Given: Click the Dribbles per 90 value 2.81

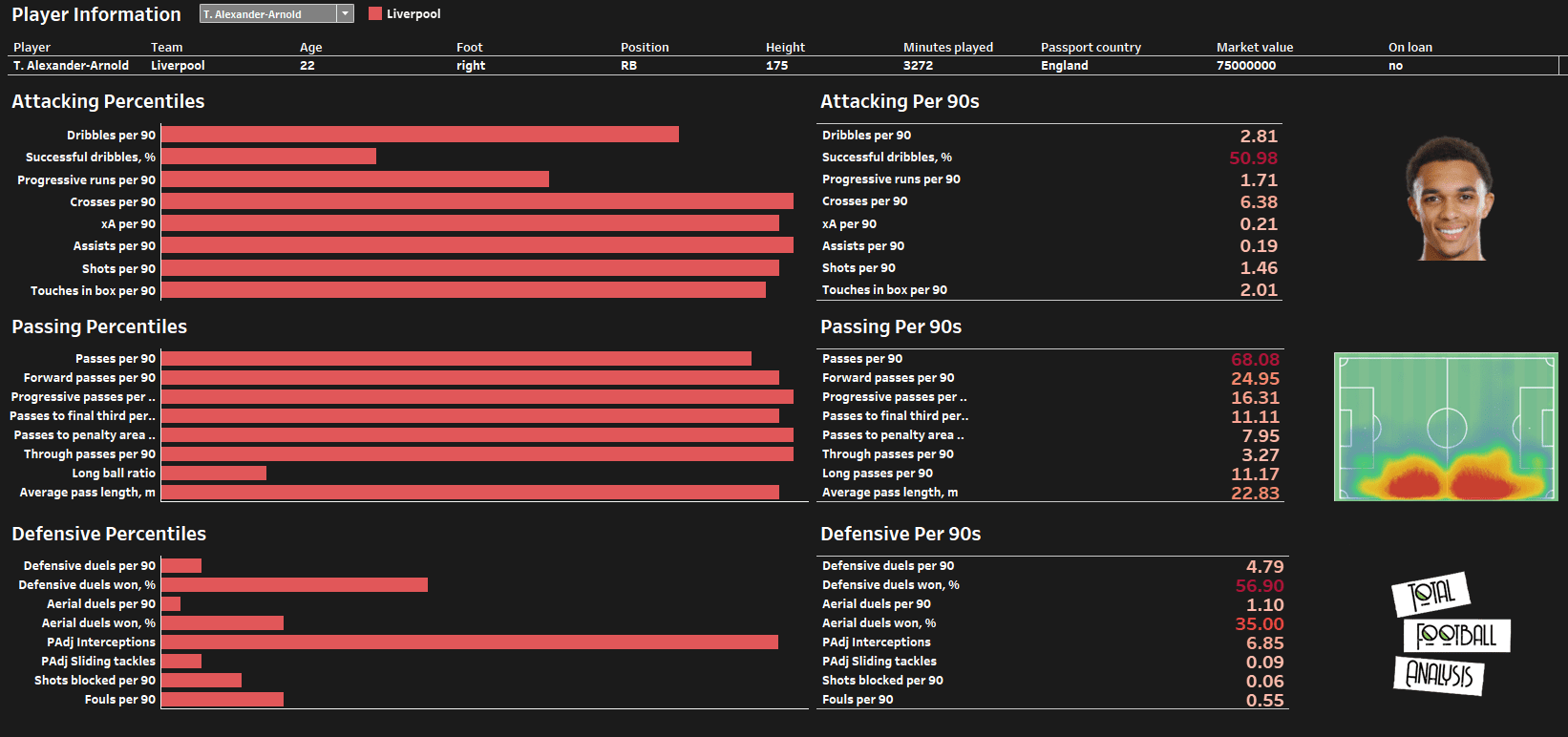Looking at the screenshot, I should tap(1259, 136).
